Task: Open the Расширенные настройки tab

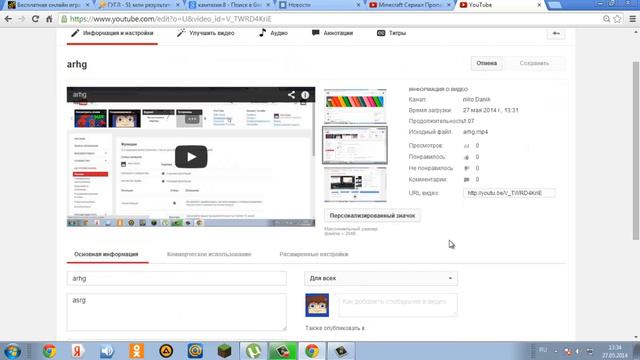Action: [x=313, y=254]
